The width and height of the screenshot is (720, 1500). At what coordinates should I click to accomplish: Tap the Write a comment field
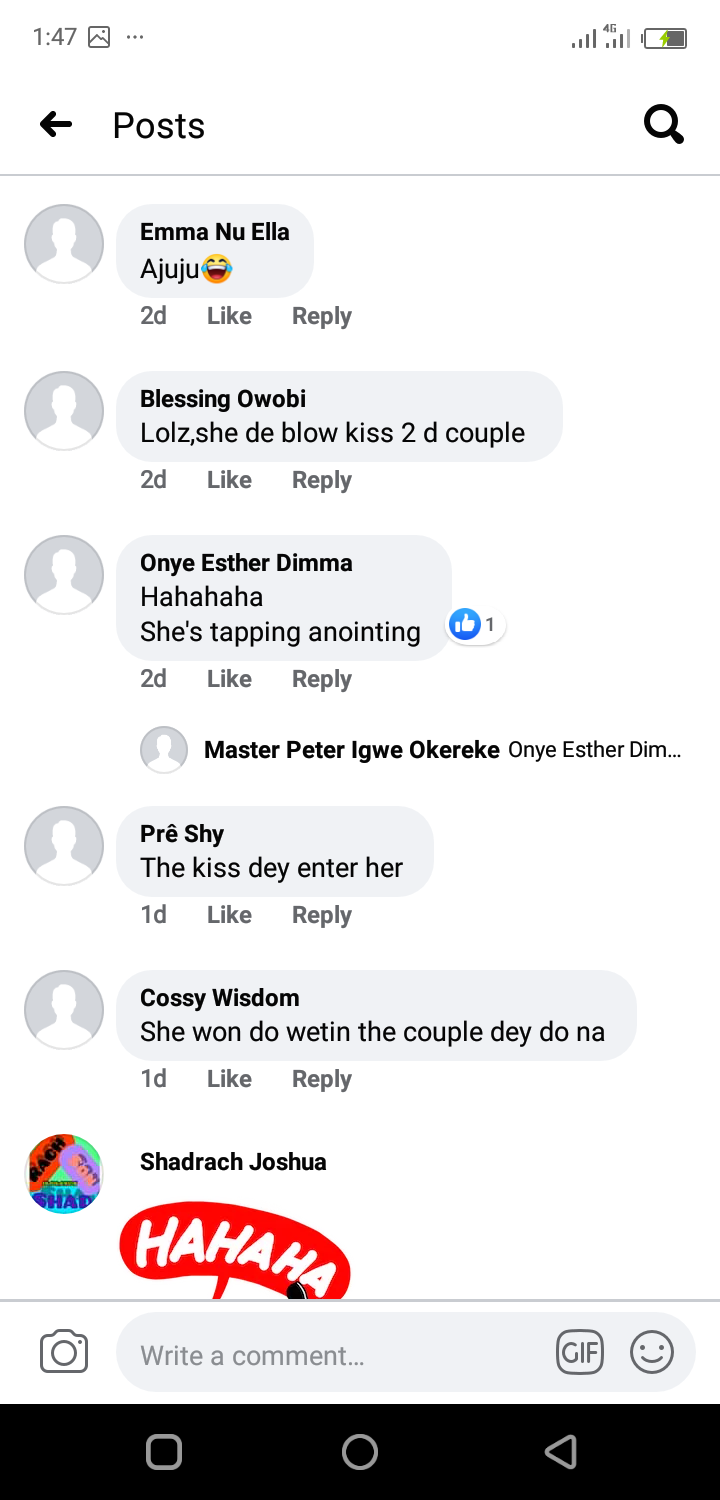pos(330,1355)
